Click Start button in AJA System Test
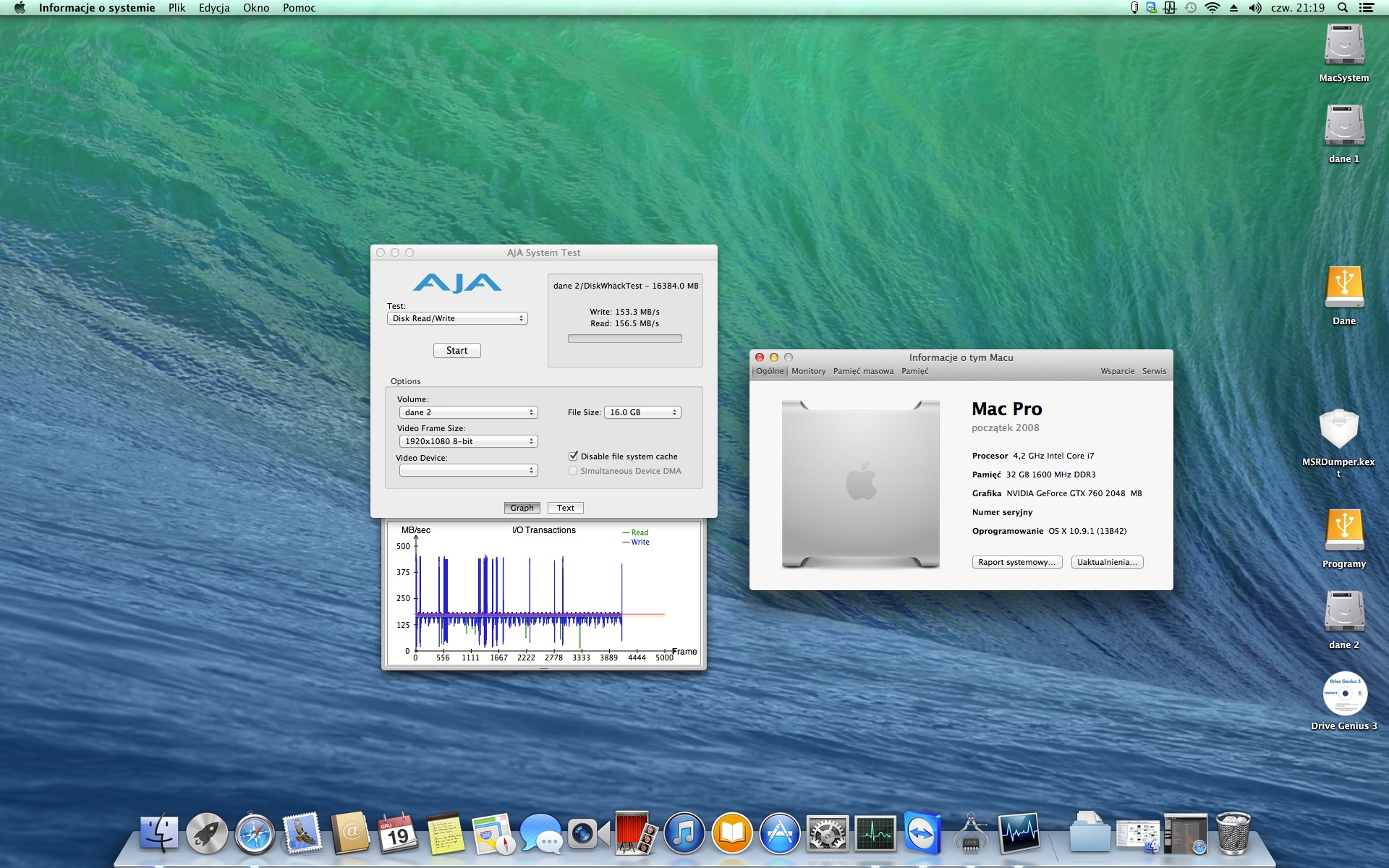 (457, 350)
